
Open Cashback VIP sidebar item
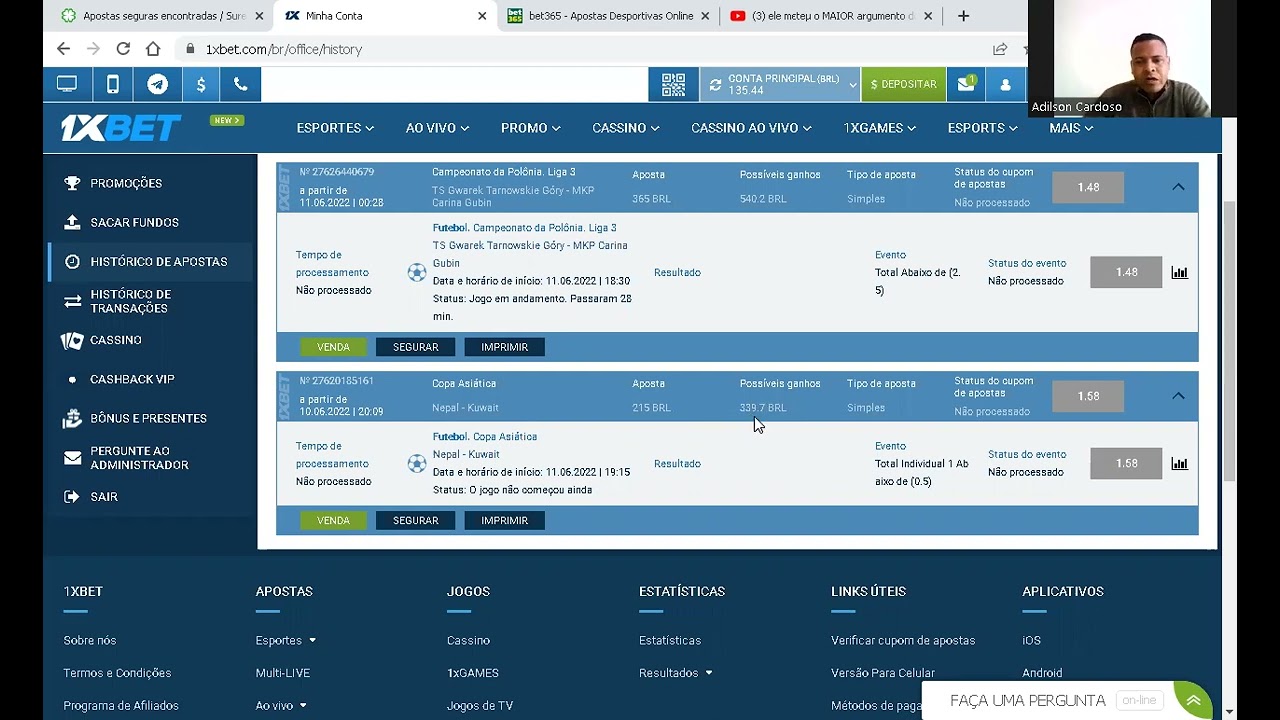click(132, 379)
